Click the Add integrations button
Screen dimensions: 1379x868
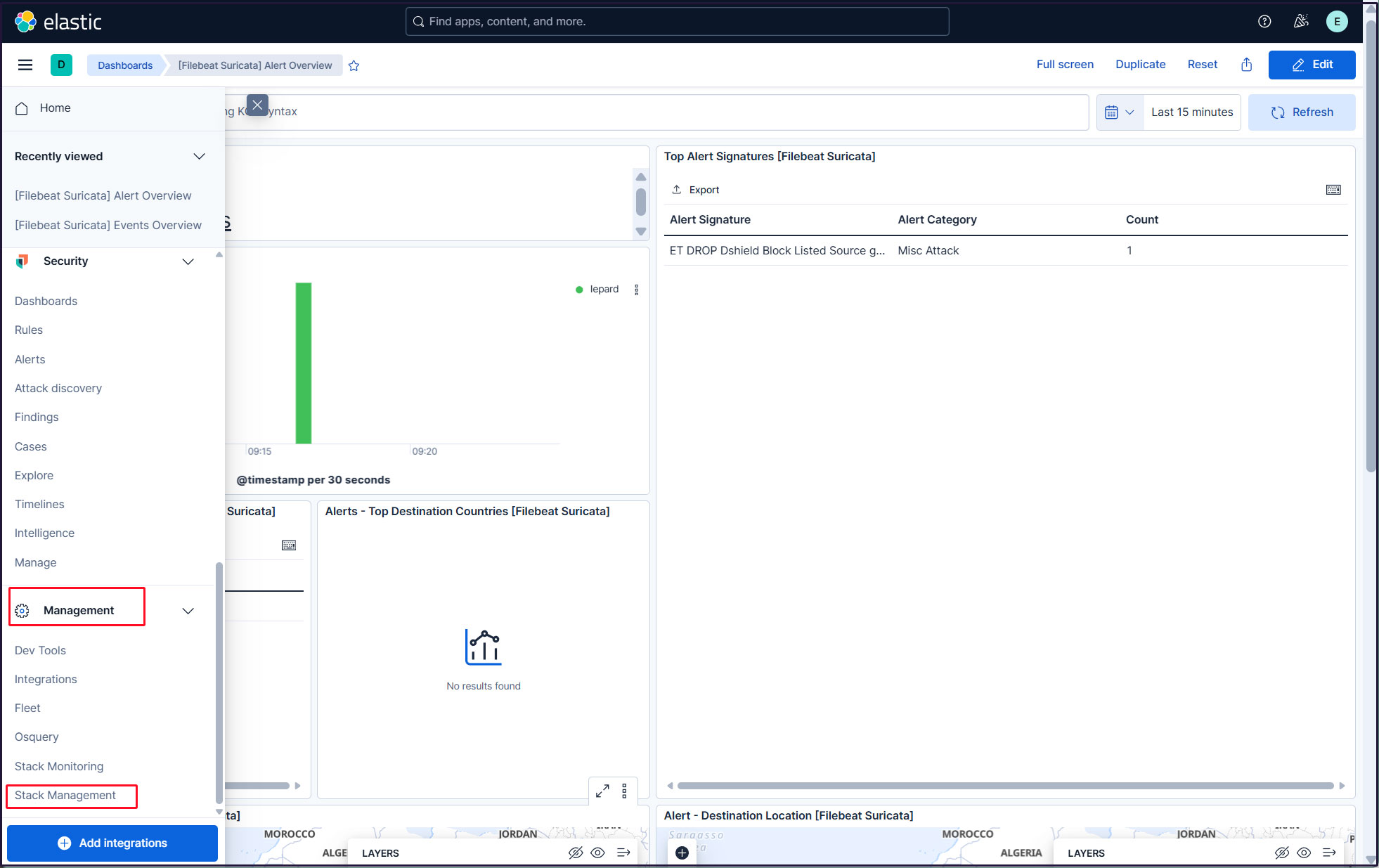pos(112,843)
